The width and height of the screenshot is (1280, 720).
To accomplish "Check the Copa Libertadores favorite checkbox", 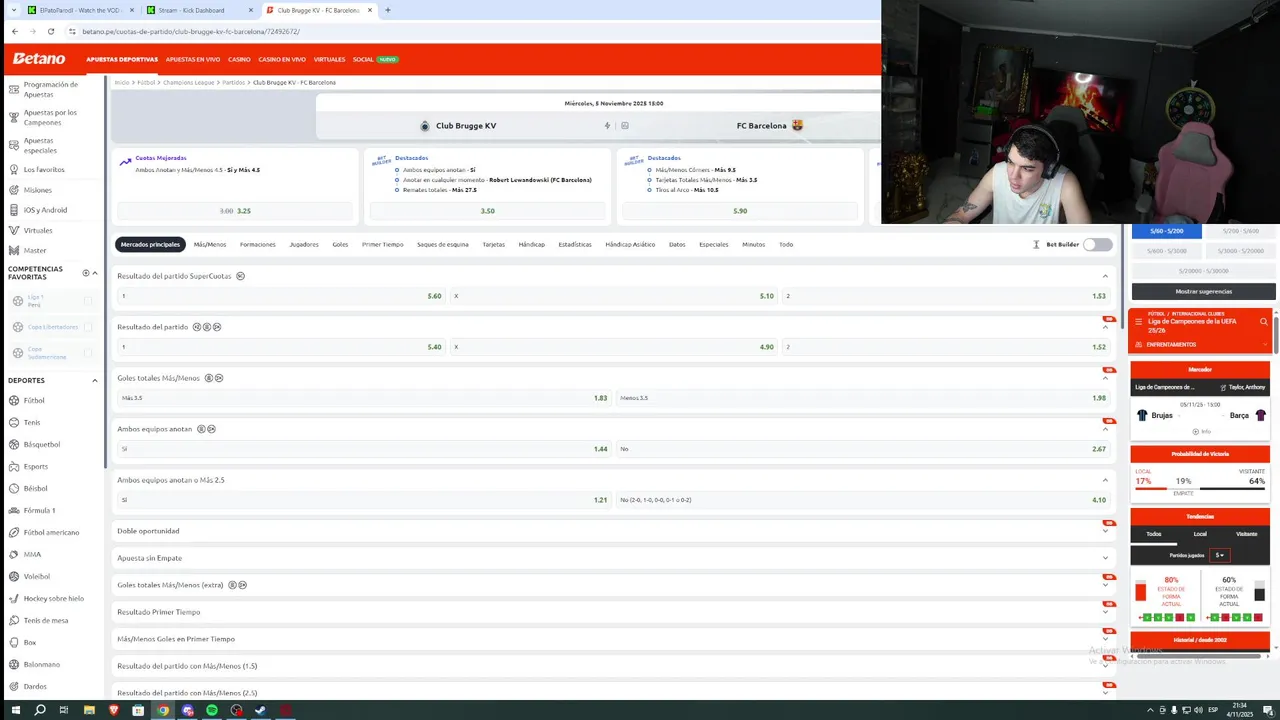I will coord(88,327).
